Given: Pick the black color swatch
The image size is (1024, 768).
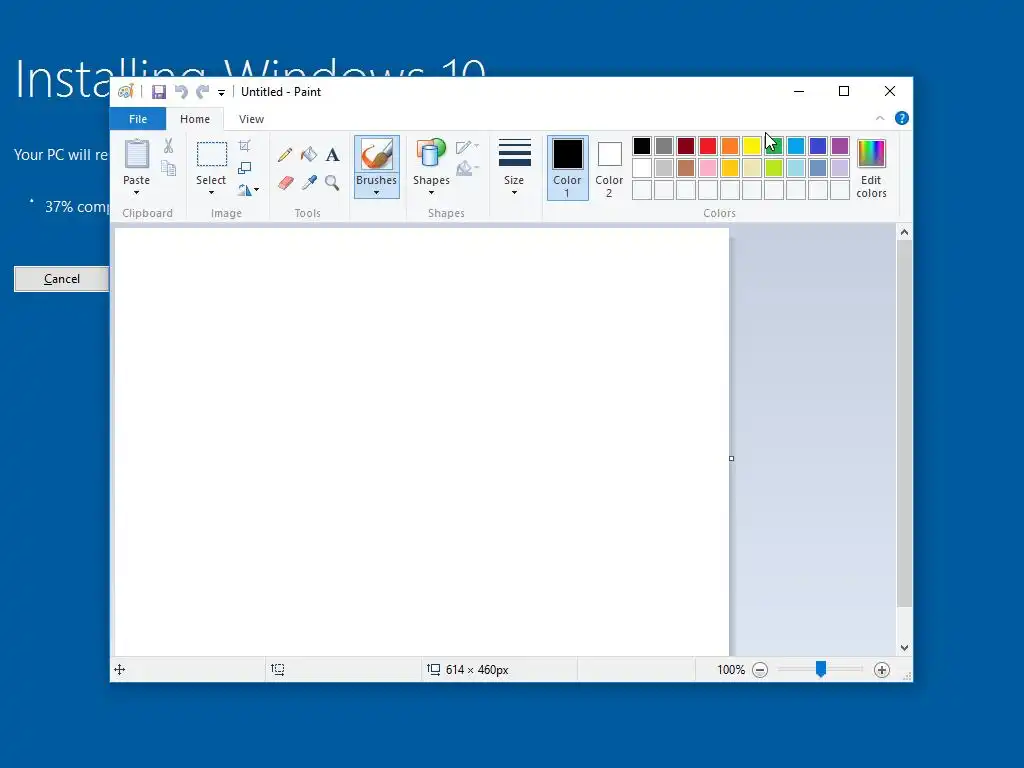Looking at the screenshot, I should point(642,146).
